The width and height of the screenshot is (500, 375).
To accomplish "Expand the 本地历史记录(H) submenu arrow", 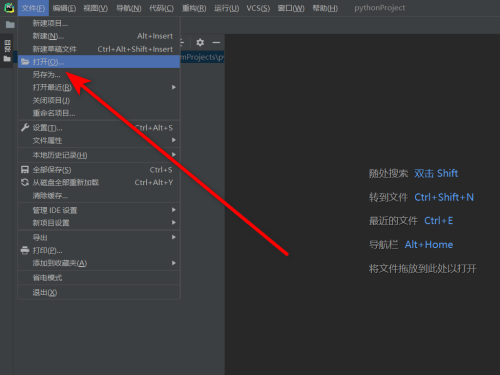I will tap(174, 154).
